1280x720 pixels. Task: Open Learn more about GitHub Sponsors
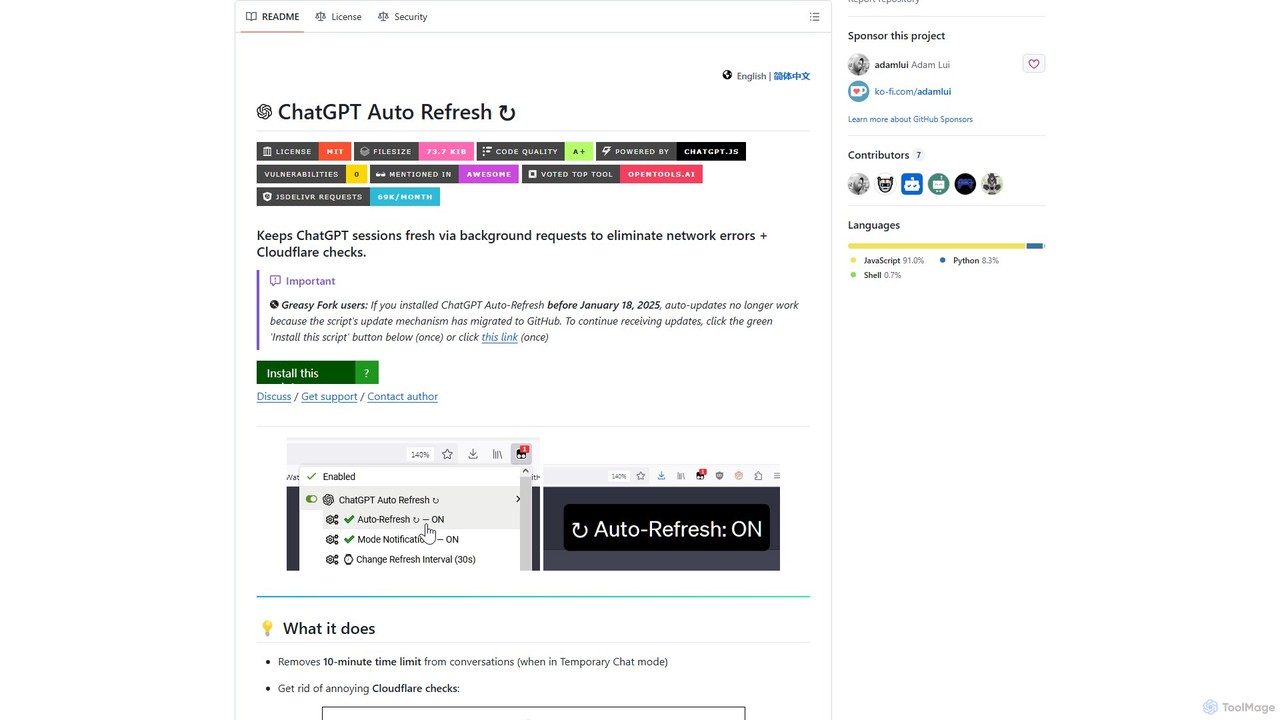[x=910, y=119]
